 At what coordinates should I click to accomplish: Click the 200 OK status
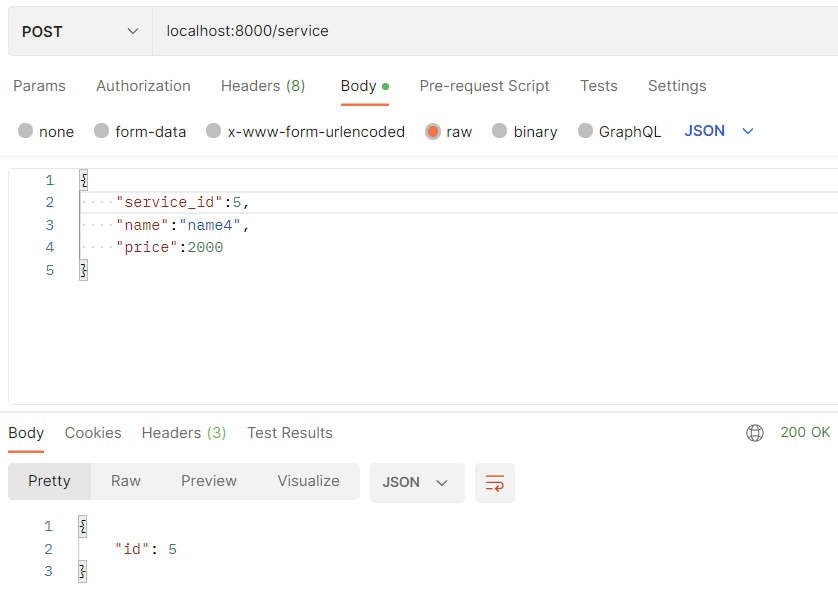(804, 432)
